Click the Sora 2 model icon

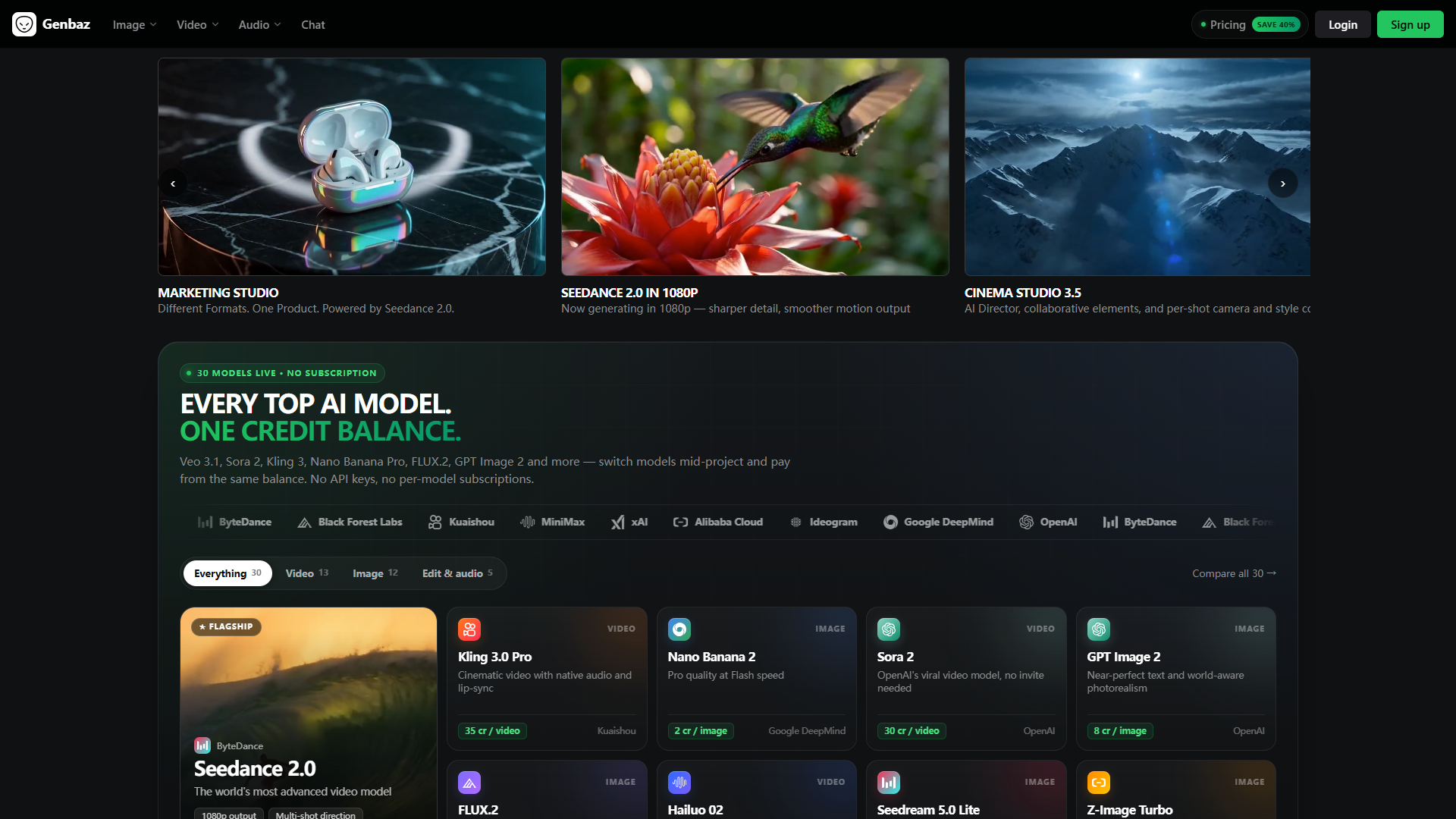tap(889, 629)
